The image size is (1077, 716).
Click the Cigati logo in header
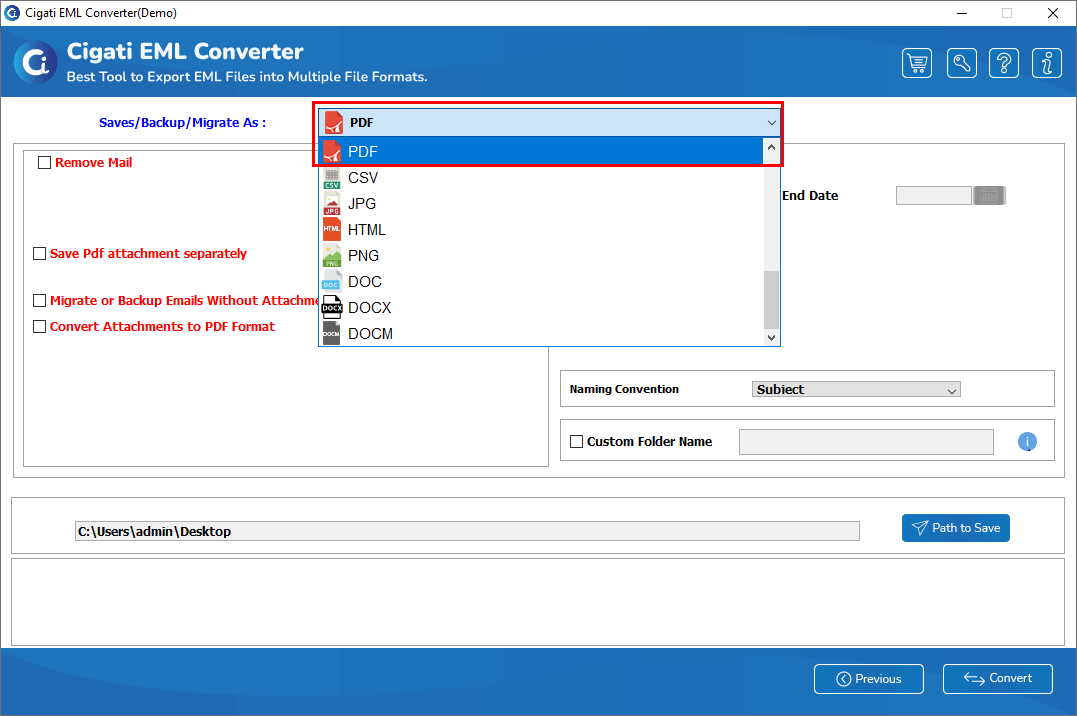[x=36, y=63]
